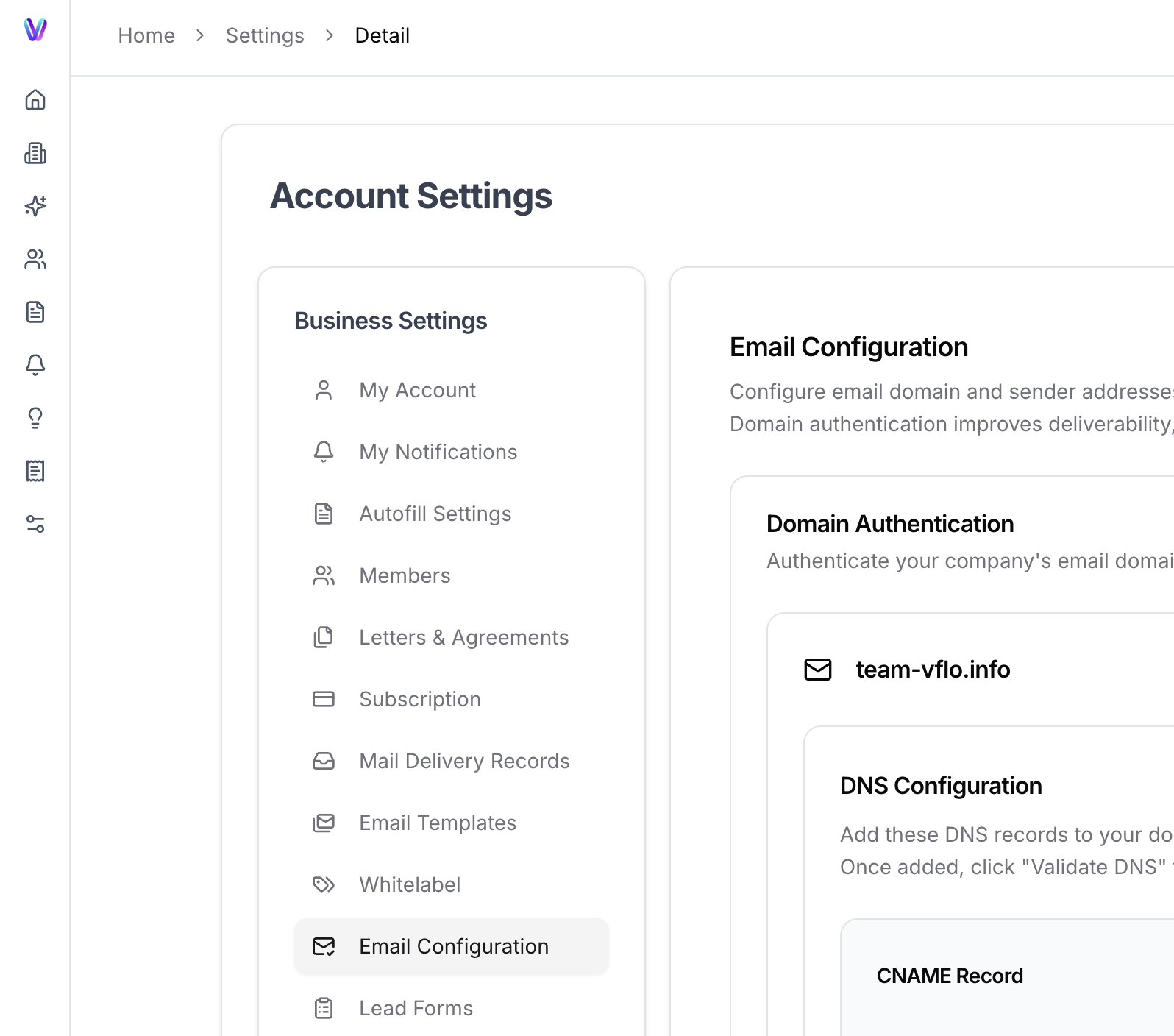Select My Notifications menu item
This screenshot has width=1174, height=1036.
[x=438, y=452]
